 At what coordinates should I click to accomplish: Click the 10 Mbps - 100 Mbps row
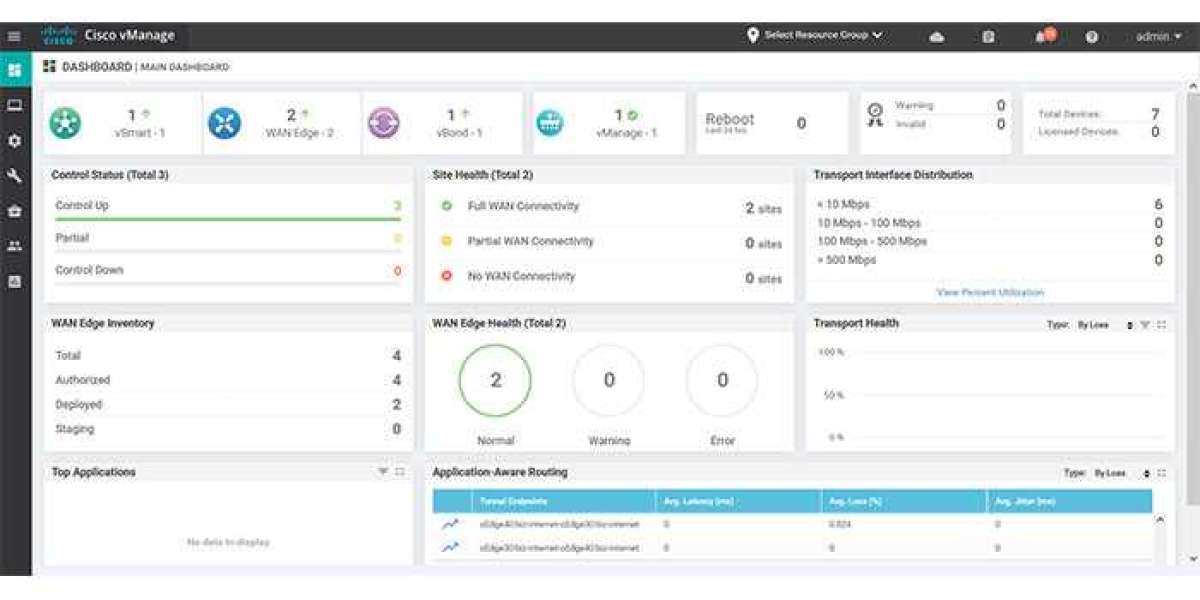click(990, 223)
